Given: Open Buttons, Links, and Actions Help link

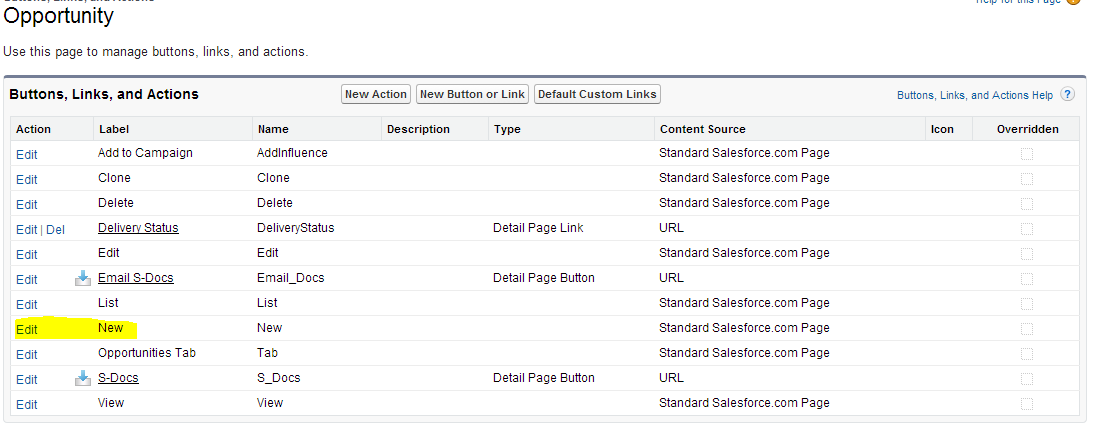Looking at the screenshot, I should [975, 95].
